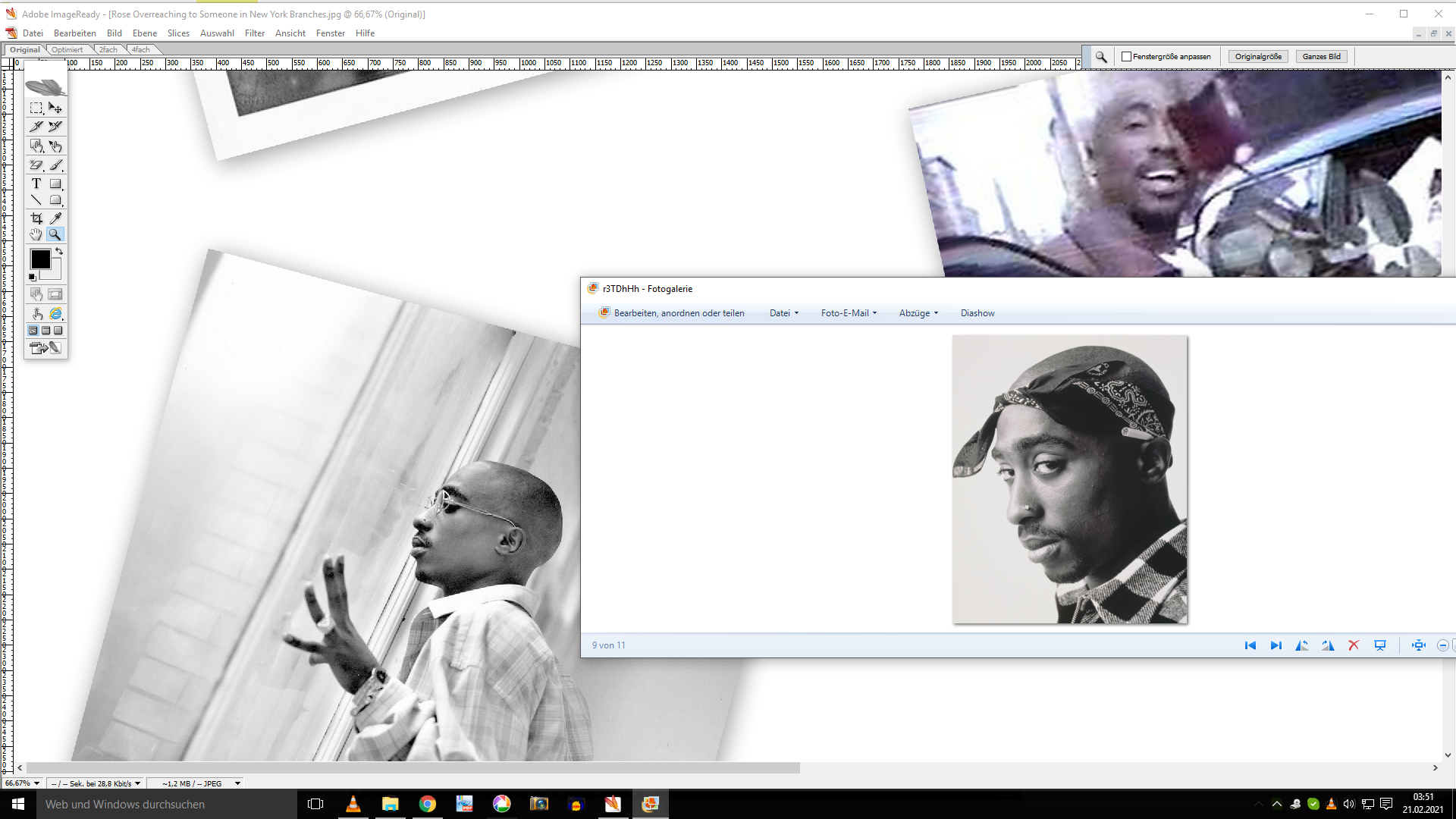Select the Rounded Rectangle tool
The width and height of the screenshot is (1456, 819).
(55, 200)
